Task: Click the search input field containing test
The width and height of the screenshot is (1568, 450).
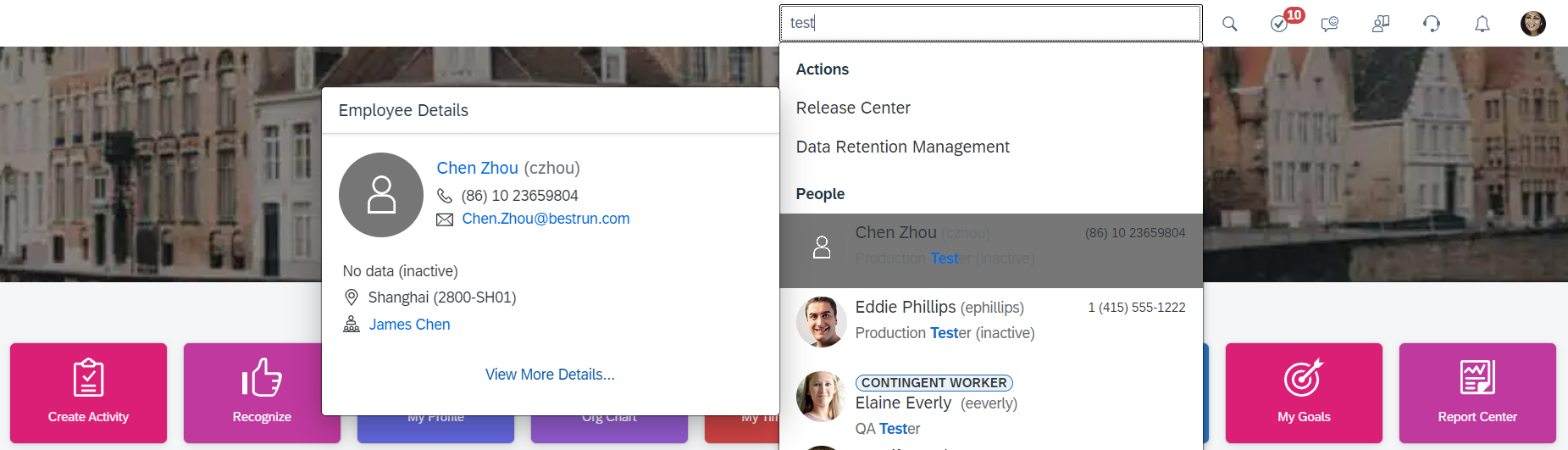Action: (990, 23)
